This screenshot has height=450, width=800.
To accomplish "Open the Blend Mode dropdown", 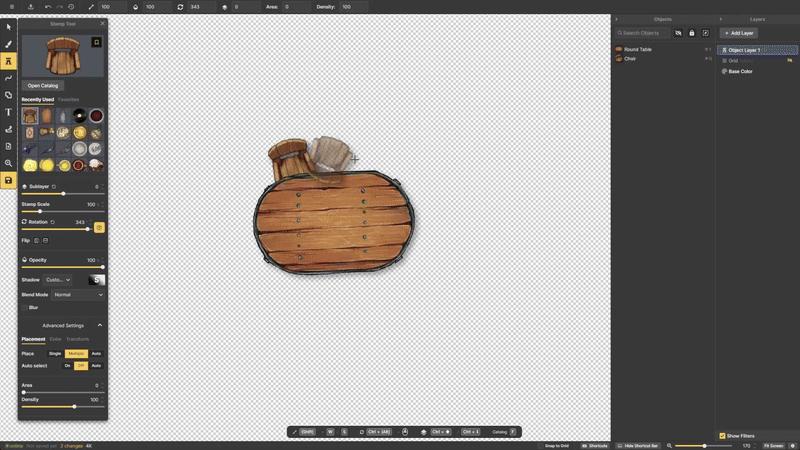I will 78,294.
